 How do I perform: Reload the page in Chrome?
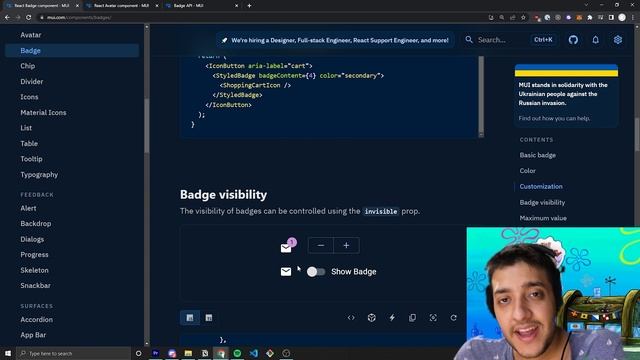click(29, 18)
